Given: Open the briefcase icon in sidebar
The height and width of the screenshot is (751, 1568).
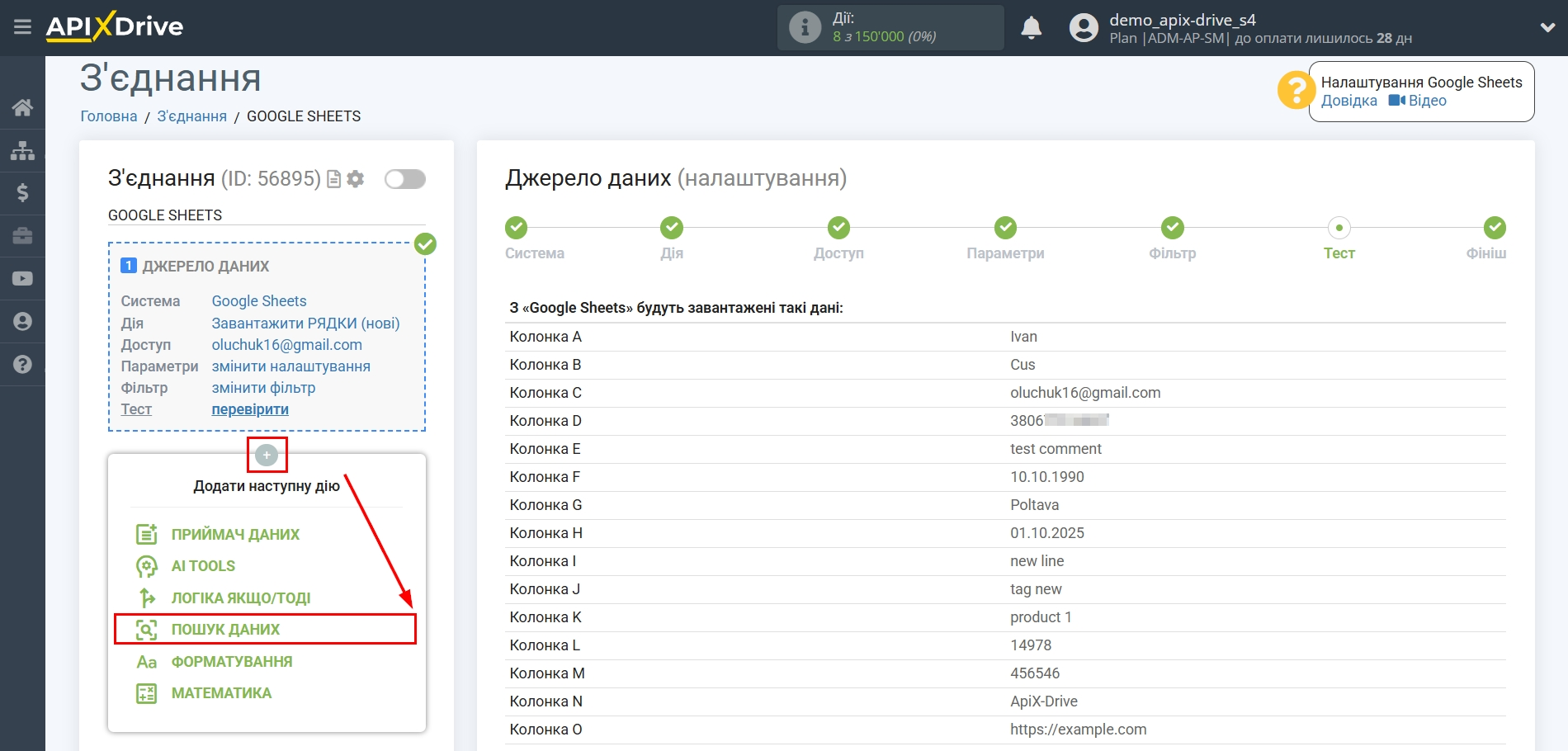Looking at the screenshot, I should tap(22, 236).
